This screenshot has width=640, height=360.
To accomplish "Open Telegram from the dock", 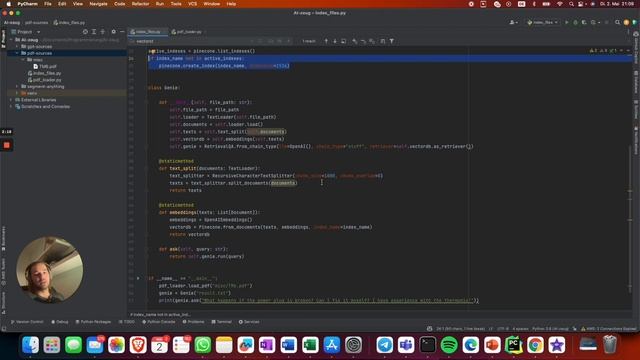I will [x=384, y=345].
